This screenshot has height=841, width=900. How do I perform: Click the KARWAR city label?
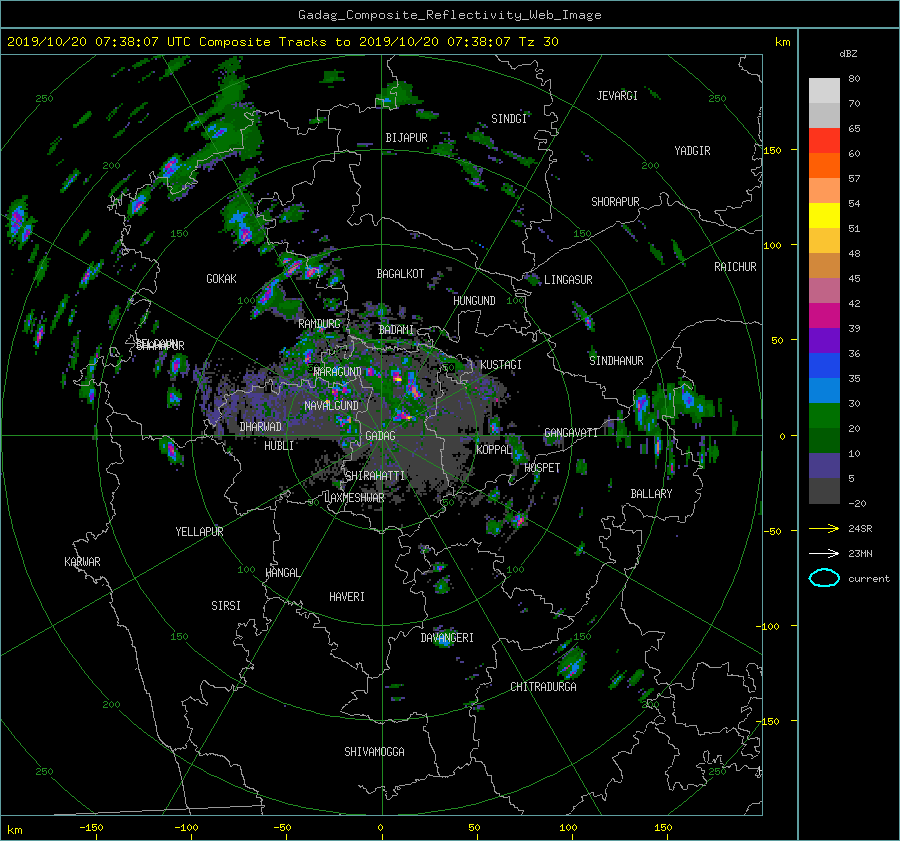pos(82,562)
